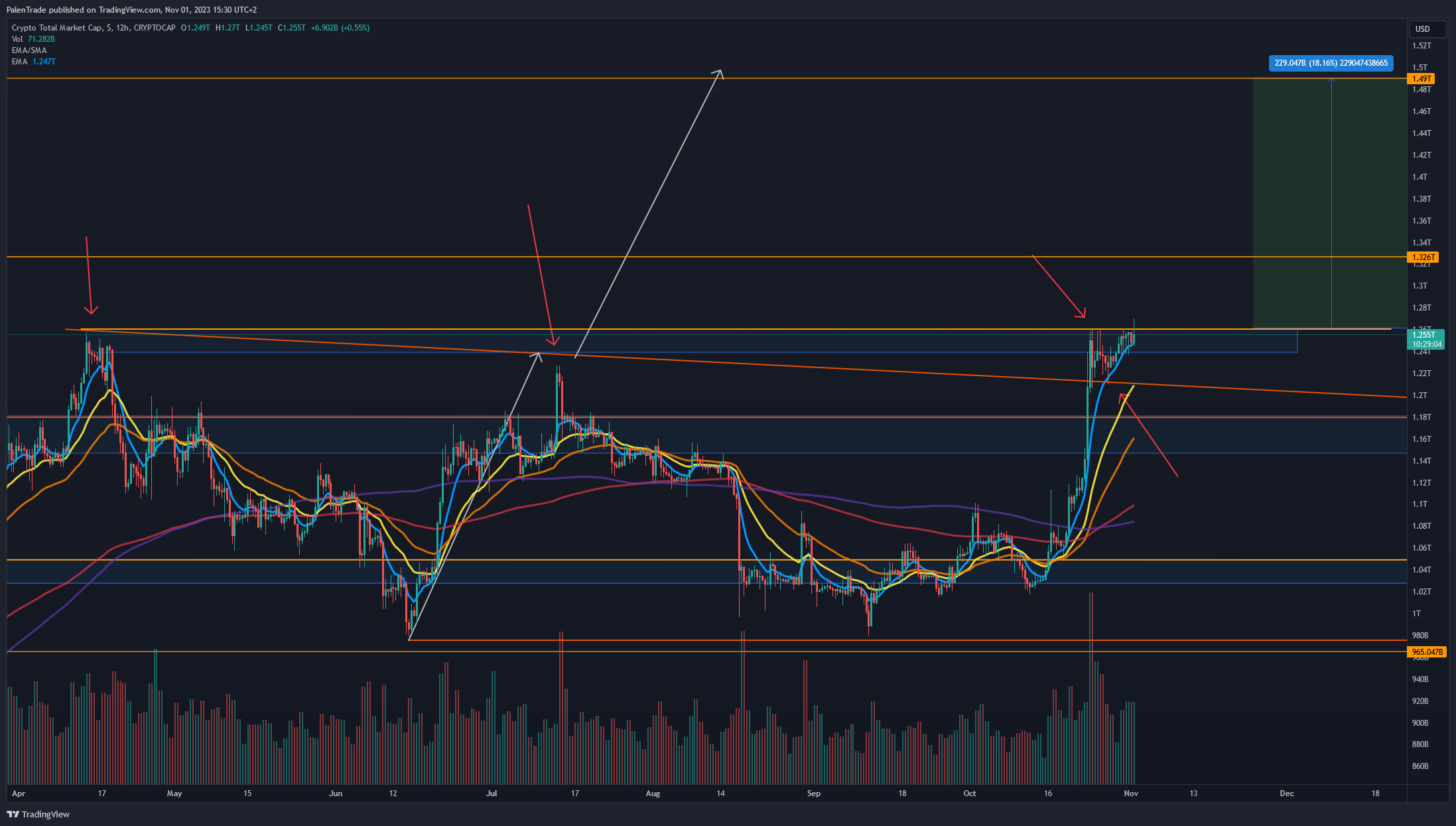Click the 229.047B (18.16%) measurement label
Screen dimensions: 1456x826
(x=1331, y=63)
